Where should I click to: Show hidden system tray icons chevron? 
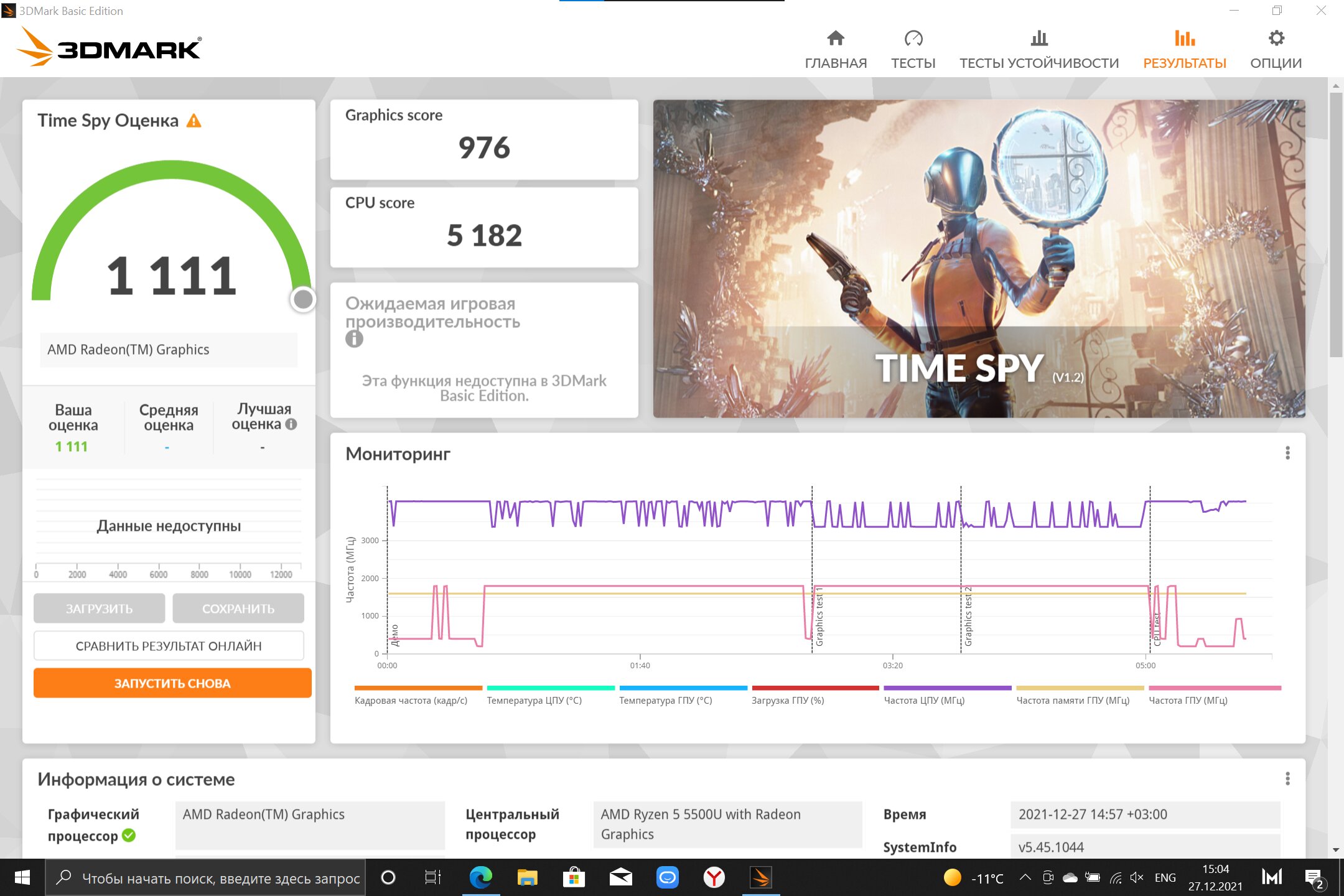coord(1025,877)
